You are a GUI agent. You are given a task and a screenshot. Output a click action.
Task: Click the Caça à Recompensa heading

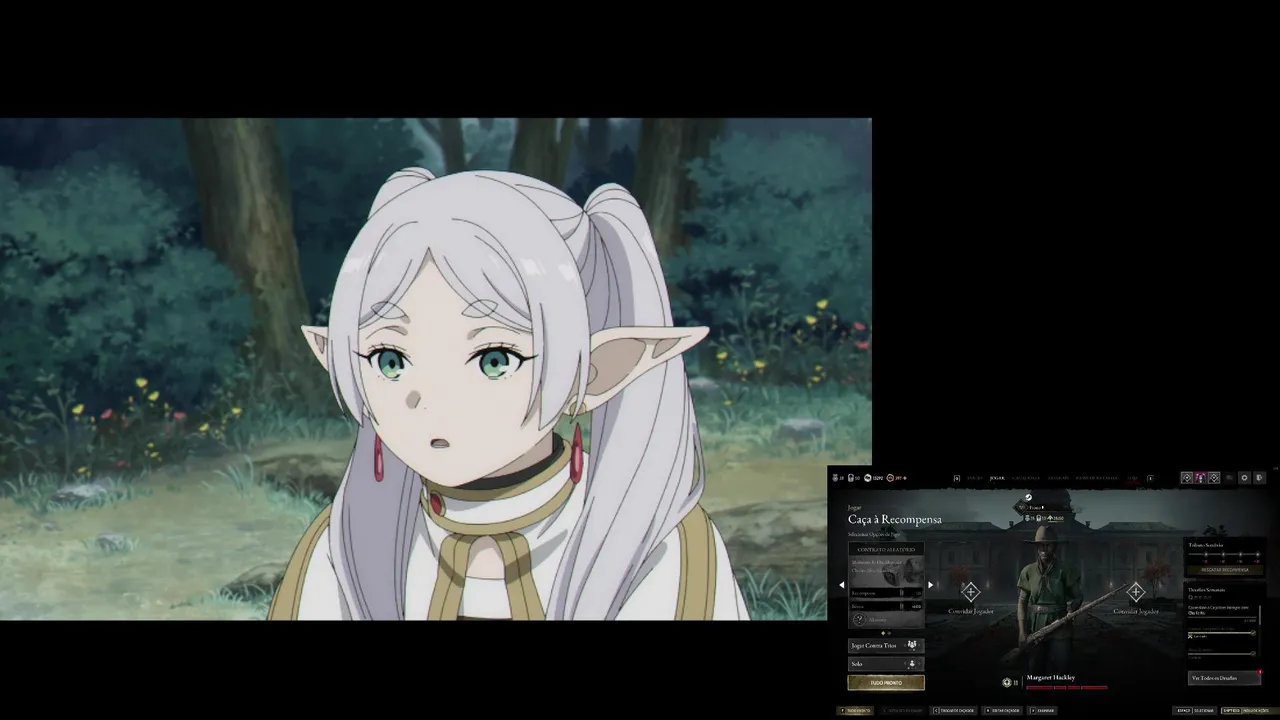895,519
